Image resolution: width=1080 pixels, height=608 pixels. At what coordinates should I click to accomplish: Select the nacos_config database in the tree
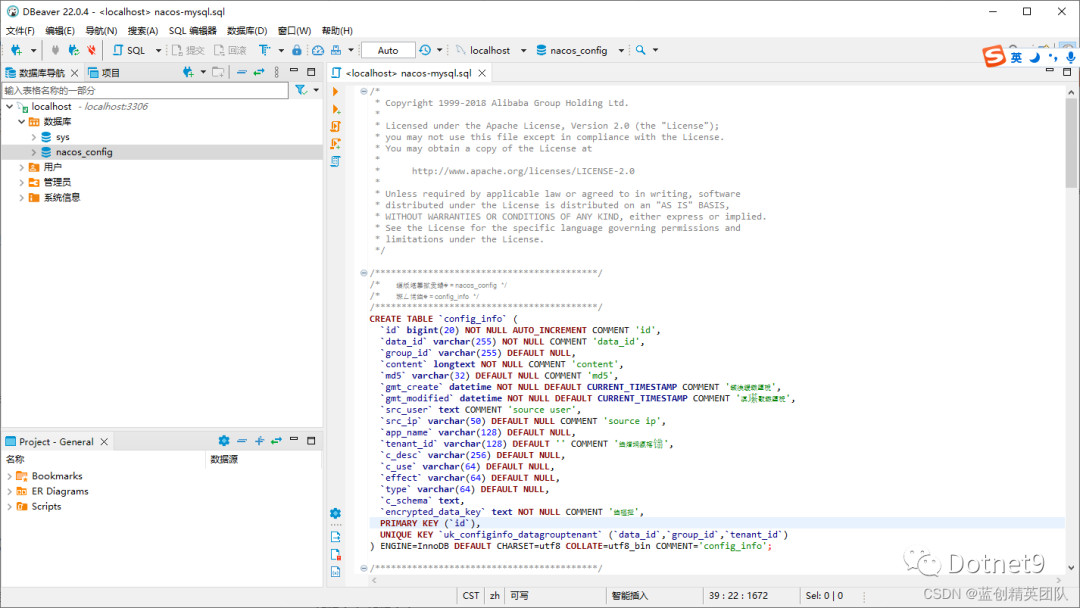pyautogui.click(x=84, y=152)
